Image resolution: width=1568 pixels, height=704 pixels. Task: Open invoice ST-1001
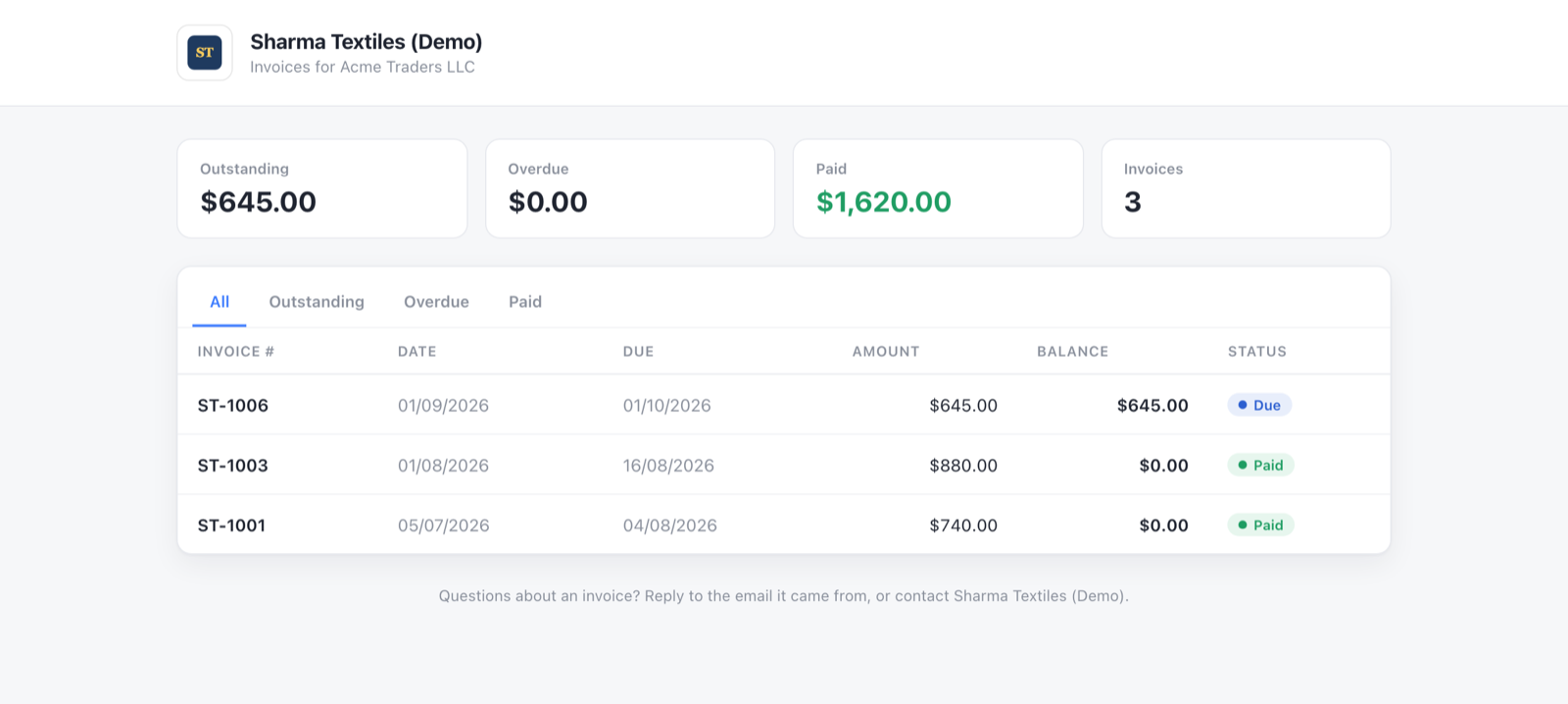coord(232,526)
